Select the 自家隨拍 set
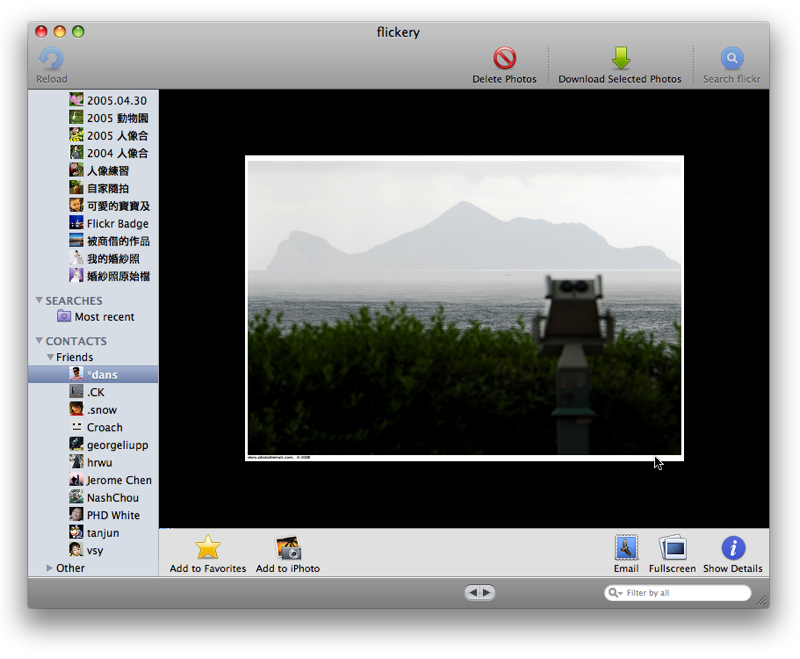The image size is (800, 659). 93,188
